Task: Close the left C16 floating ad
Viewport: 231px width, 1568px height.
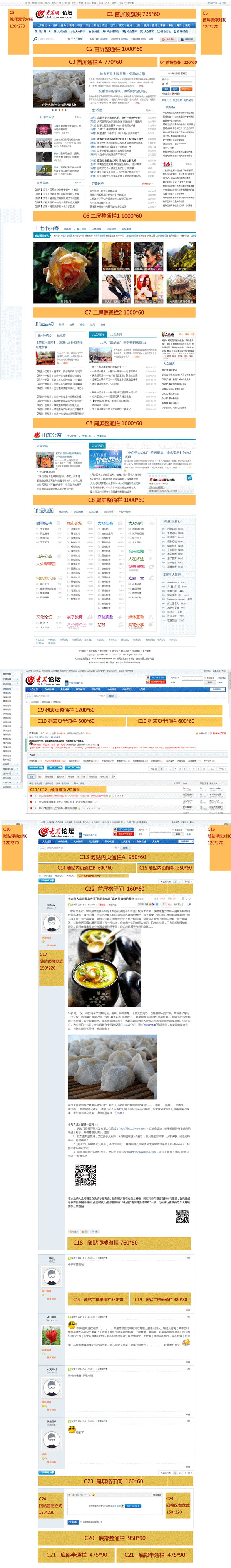Action: (x=21, y=823)
